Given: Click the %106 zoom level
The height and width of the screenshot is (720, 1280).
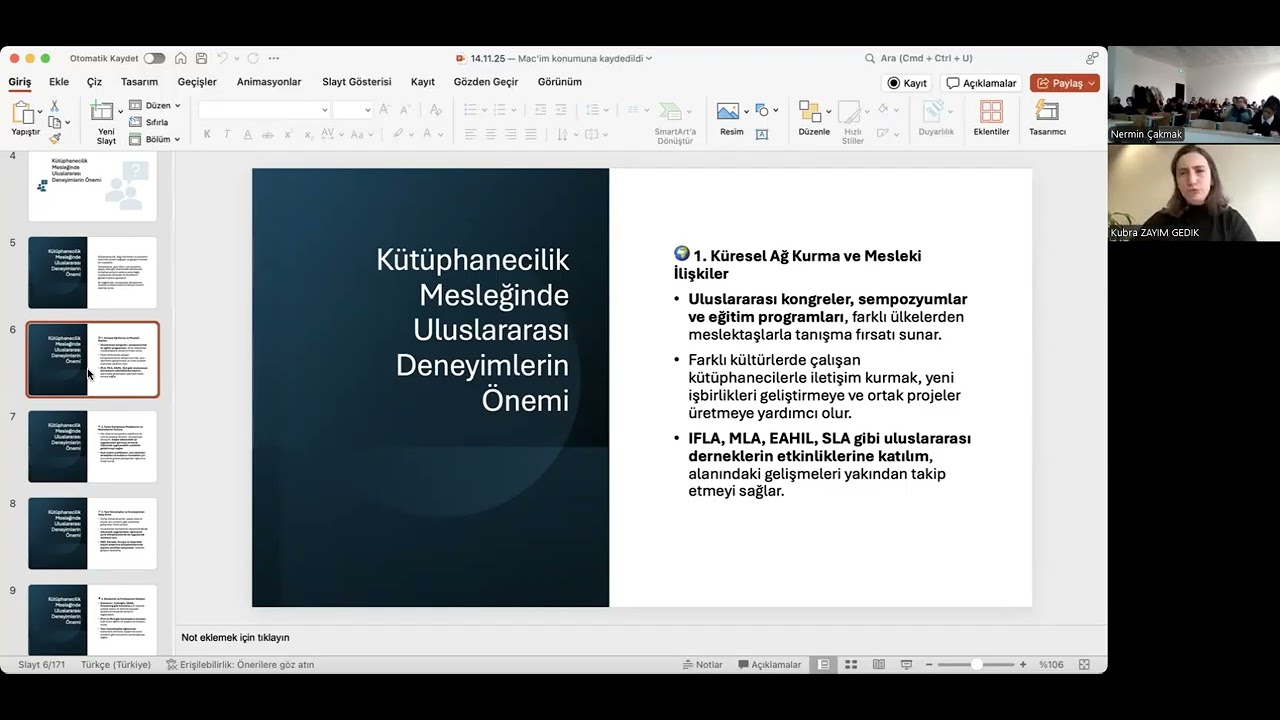Looking at the screenshot, I should [x=1051, y=665].
